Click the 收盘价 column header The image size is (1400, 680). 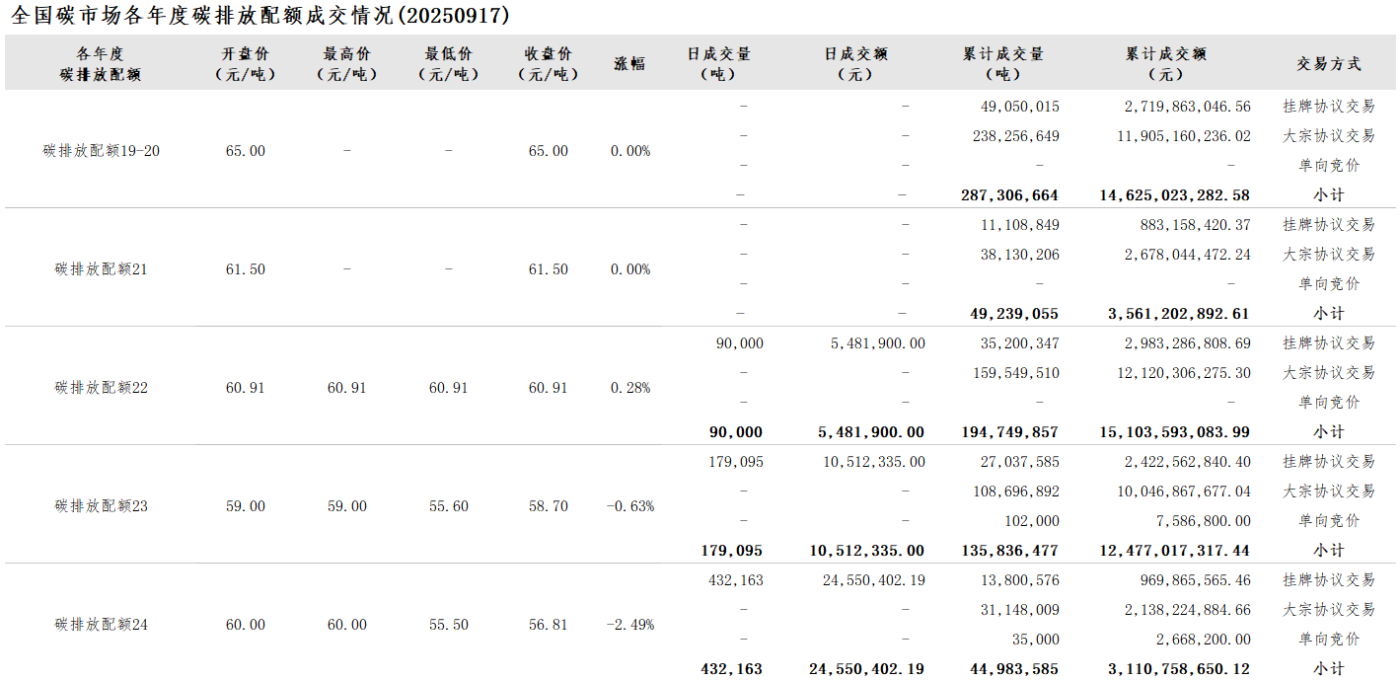(x=548, y=63)
